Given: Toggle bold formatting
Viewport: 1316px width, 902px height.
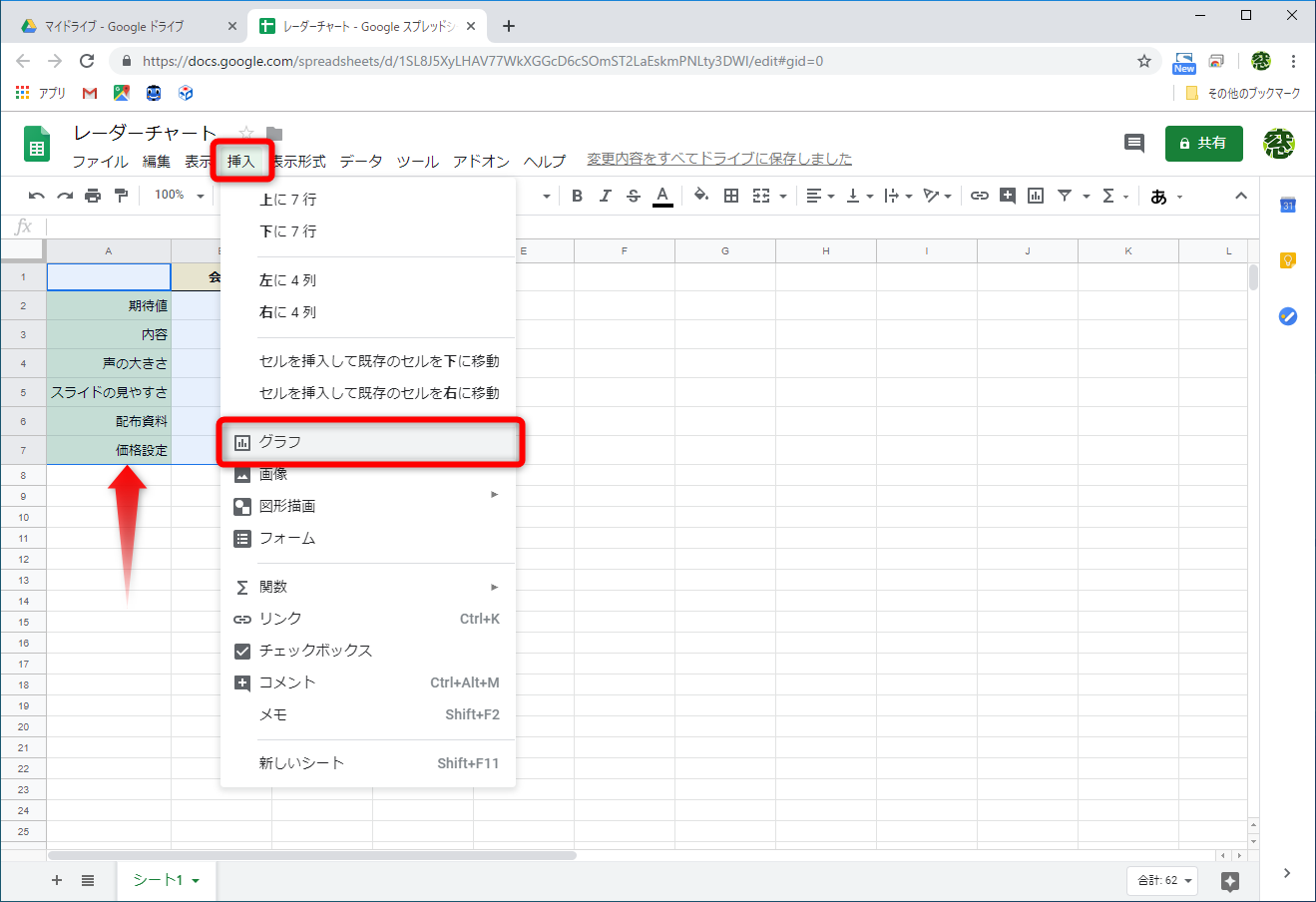Looking at the screenshot, I should tap(577, 196).
